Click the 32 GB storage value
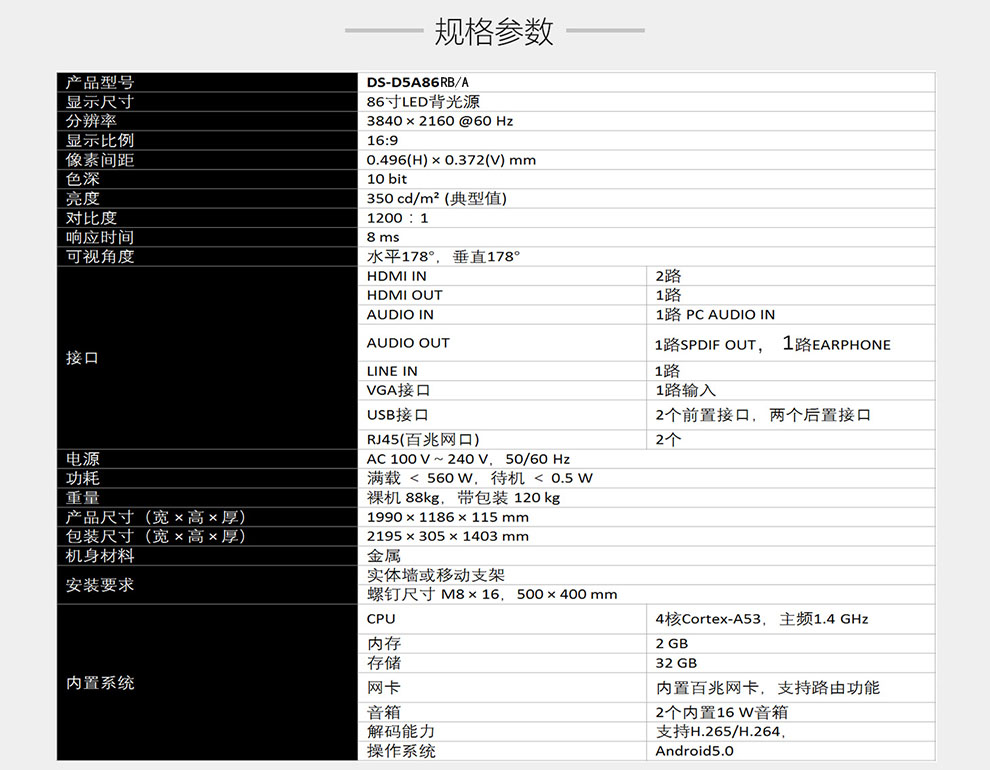Image resolution: width=990 pixels, height=770 pixels. pos(676,663)
